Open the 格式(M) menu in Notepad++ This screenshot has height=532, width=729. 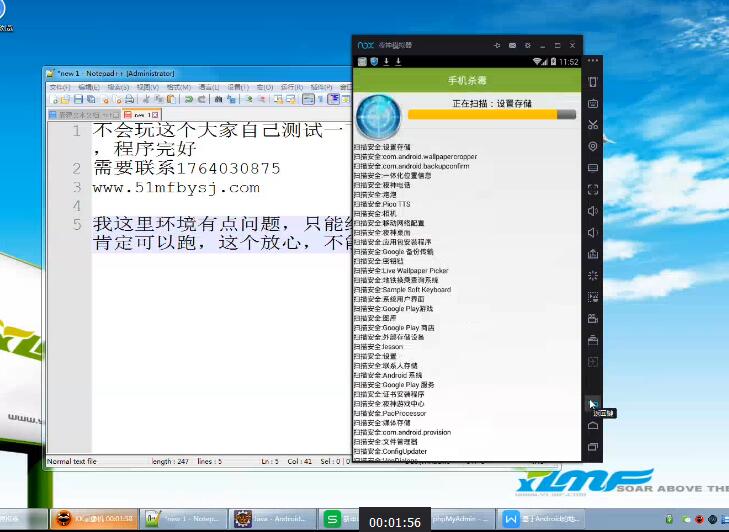[179, 87]
